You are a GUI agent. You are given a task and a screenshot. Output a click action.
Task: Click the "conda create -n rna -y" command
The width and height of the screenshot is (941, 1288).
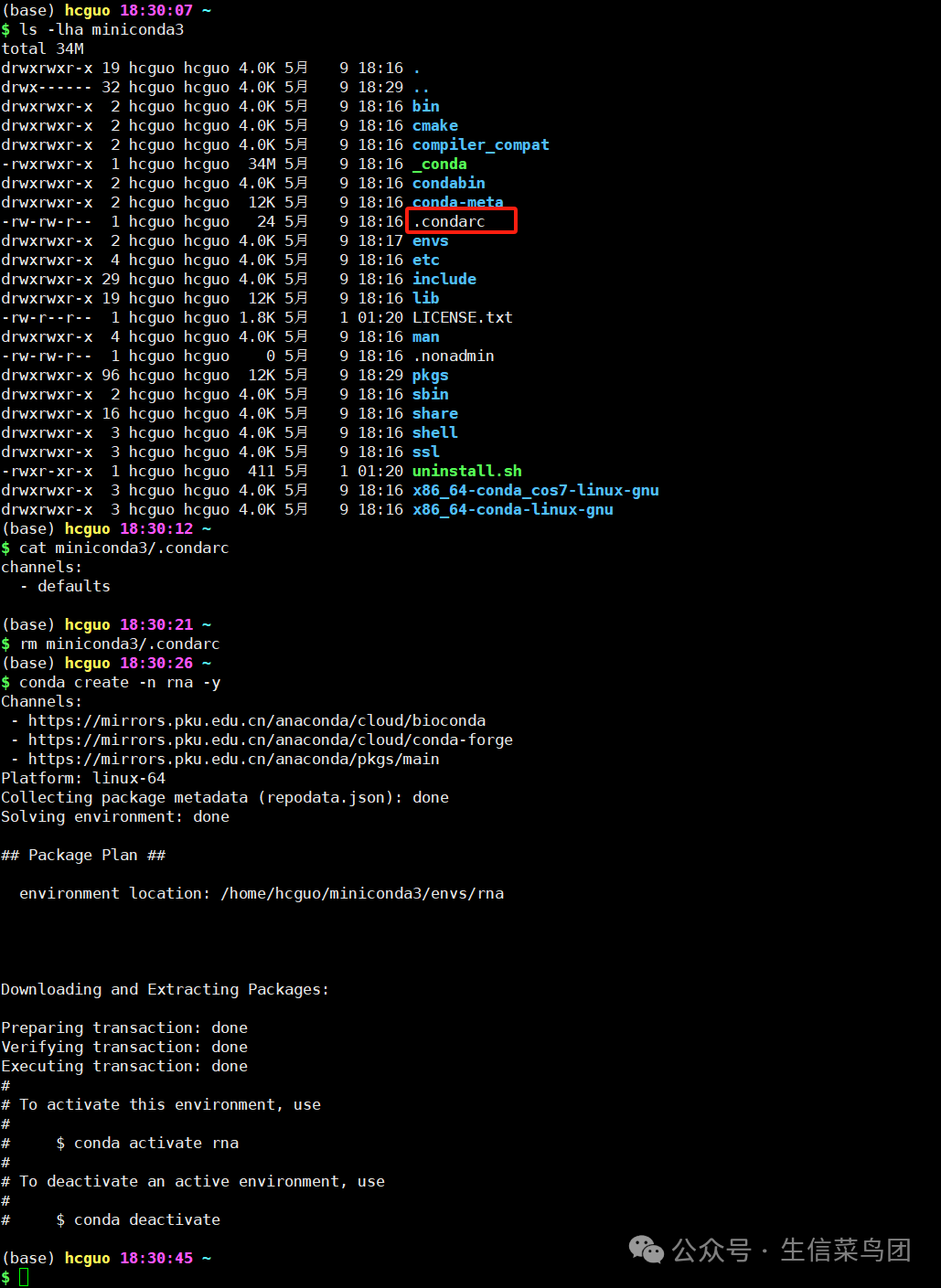[x=120, y=682]
